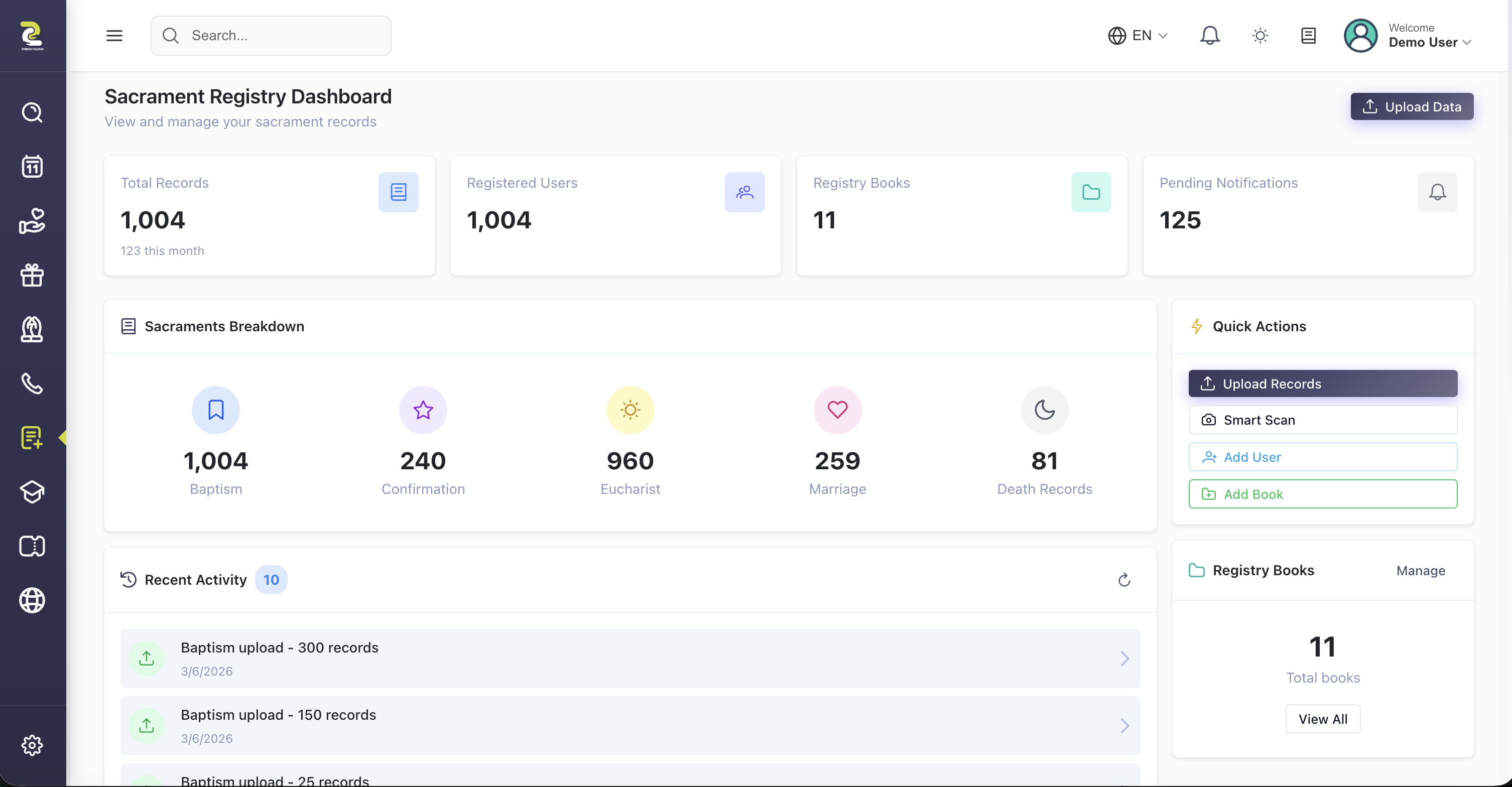Open the open-book sidebar icon
The image size is (1512, 787).
32,547
